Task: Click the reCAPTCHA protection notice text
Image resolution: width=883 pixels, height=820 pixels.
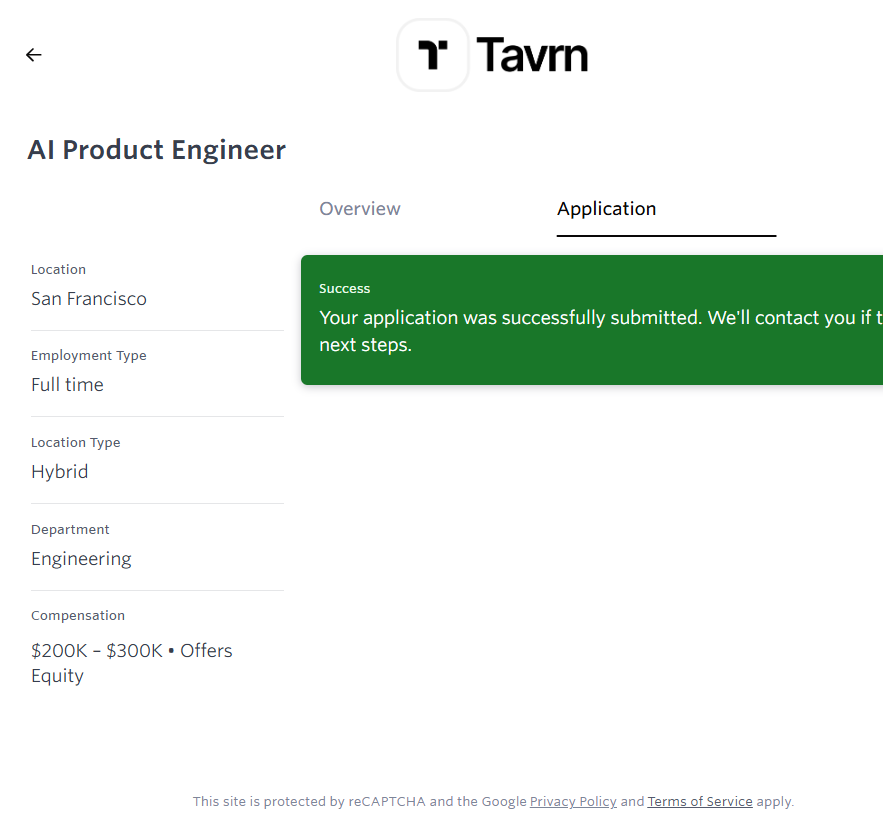Action: tap(360, 802)
